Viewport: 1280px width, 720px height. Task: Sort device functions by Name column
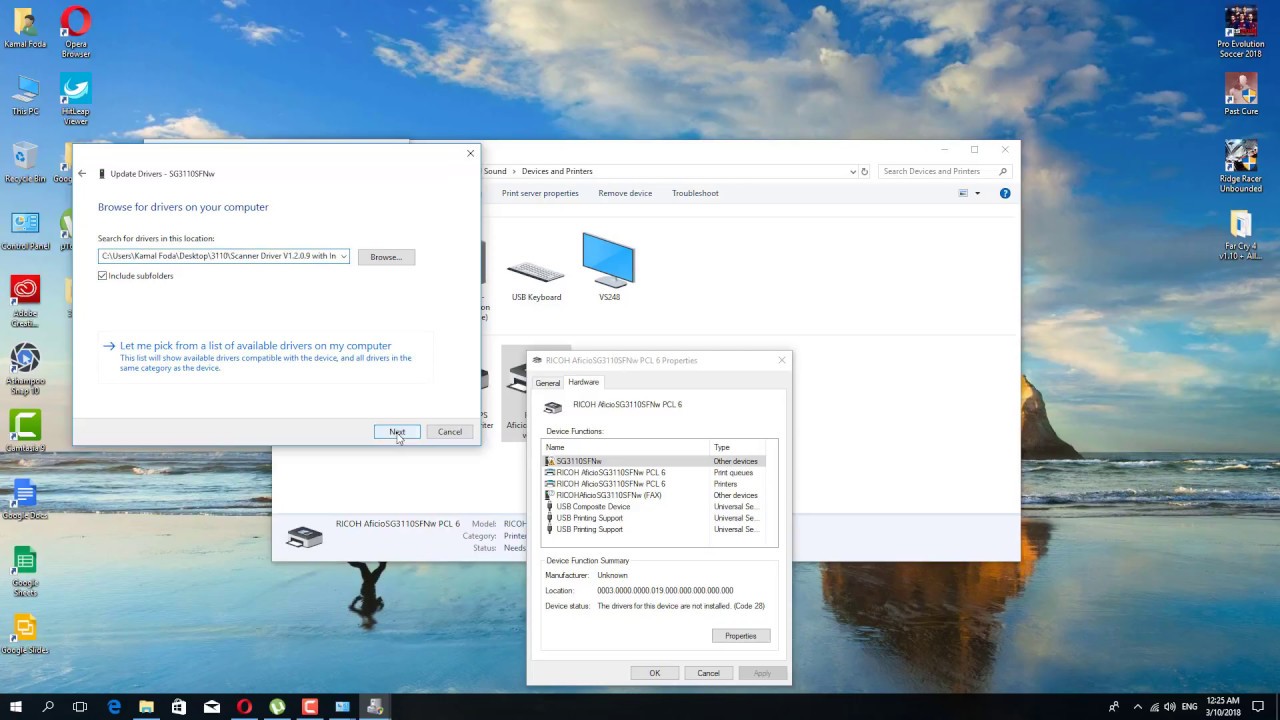(626, 447)
